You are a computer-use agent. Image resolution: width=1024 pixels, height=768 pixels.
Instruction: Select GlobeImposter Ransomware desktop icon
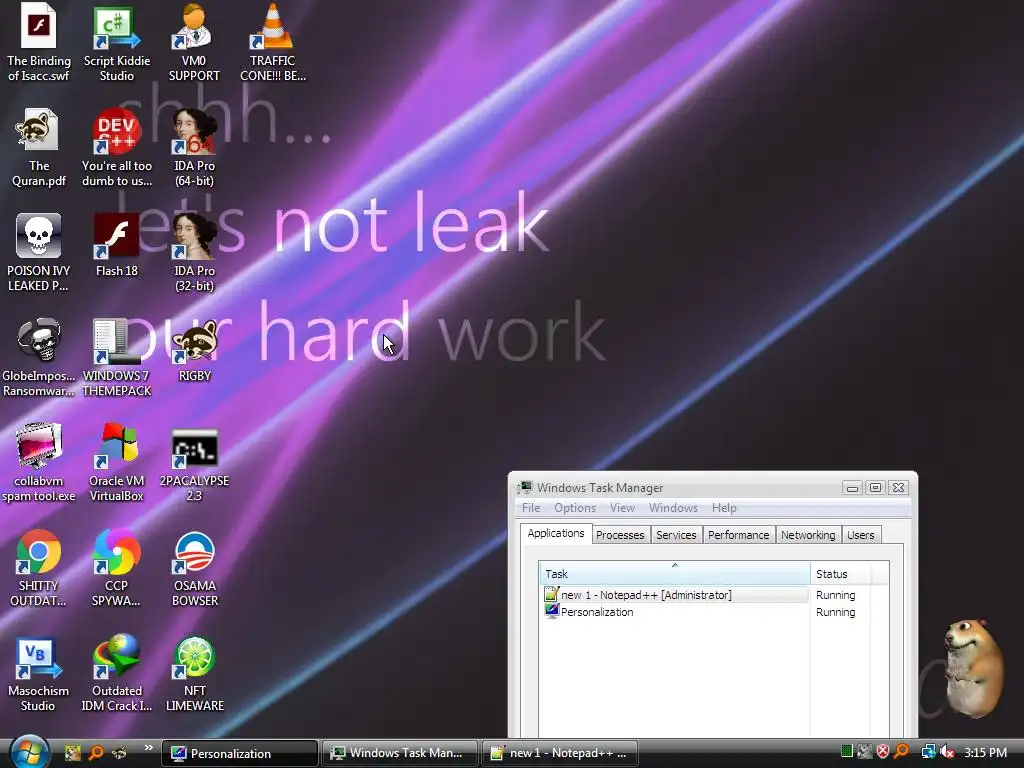click(39, 357)
